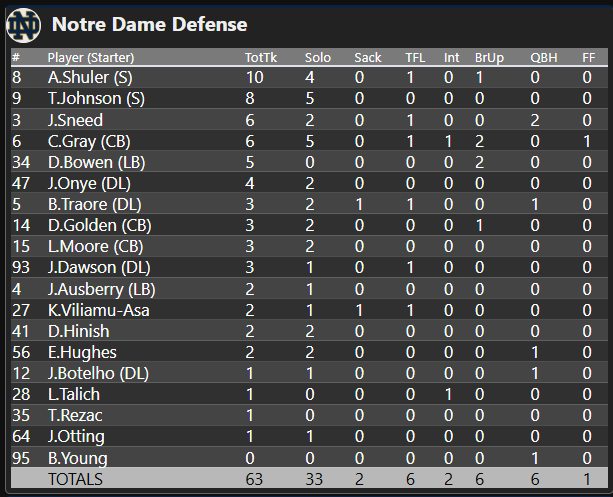Click the FF column header
Screen dimensions: 613x497
point(589,57)
